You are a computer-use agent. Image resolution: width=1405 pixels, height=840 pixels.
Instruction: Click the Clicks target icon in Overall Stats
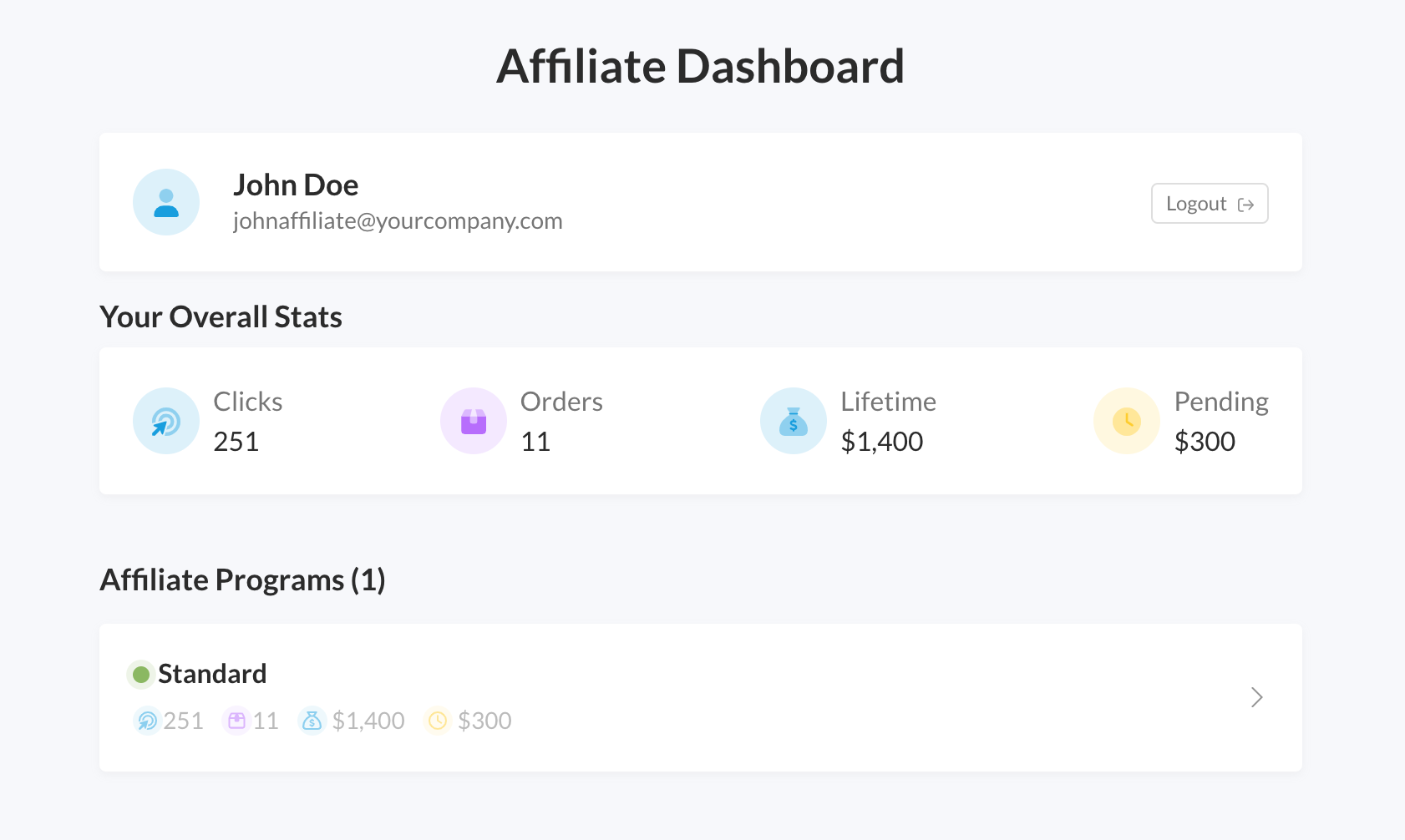point(166,421)
